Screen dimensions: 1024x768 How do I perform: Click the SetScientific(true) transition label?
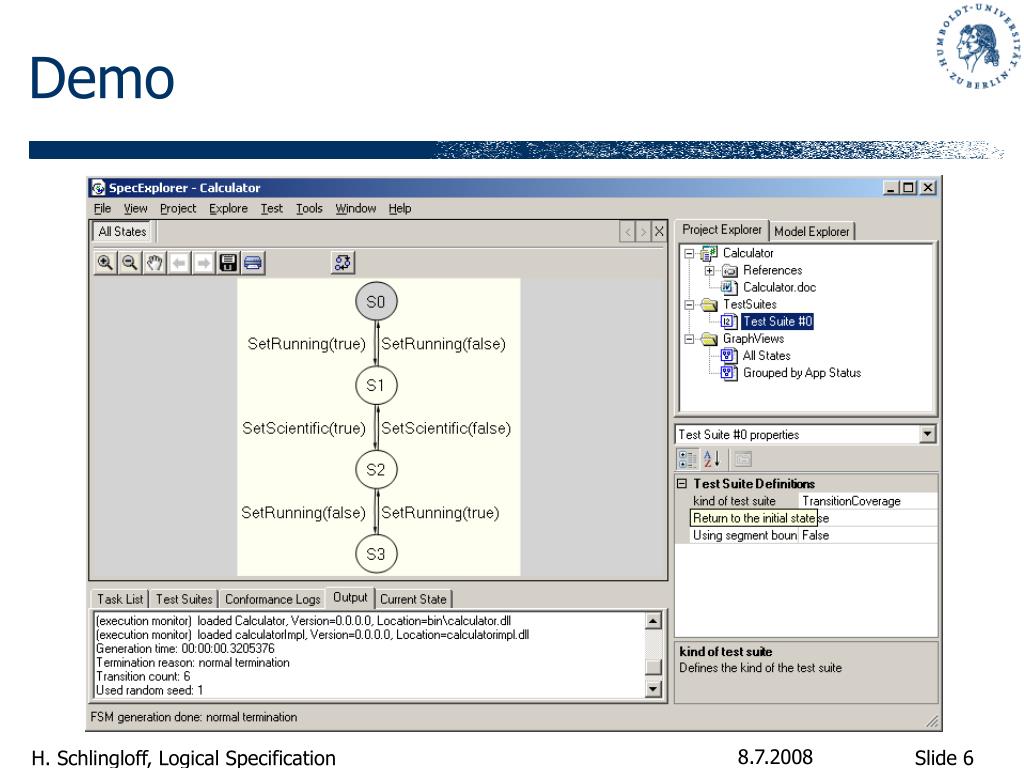tap(304, 428)
